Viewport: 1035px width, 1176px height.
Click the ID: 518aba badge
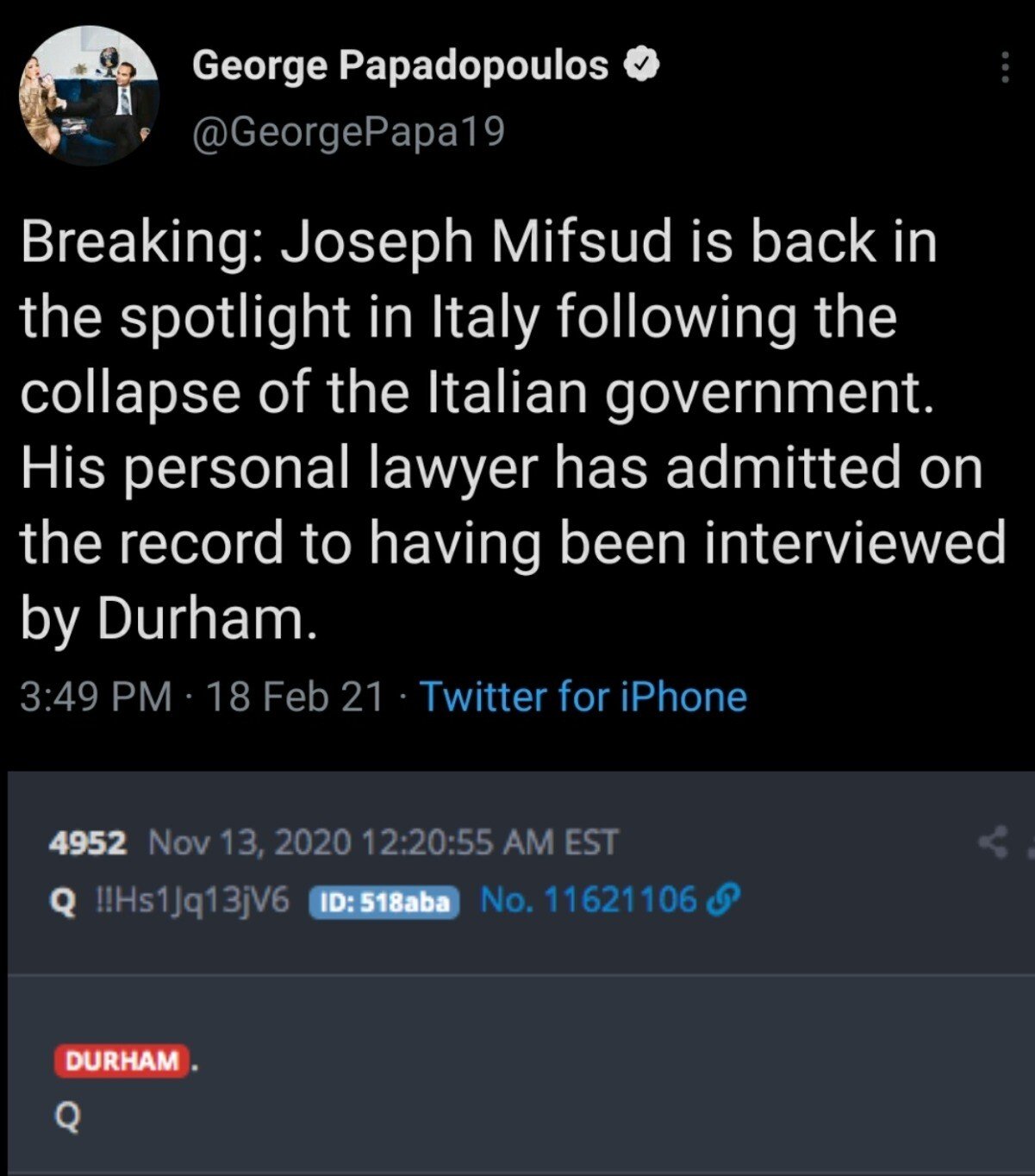[384, 902]
